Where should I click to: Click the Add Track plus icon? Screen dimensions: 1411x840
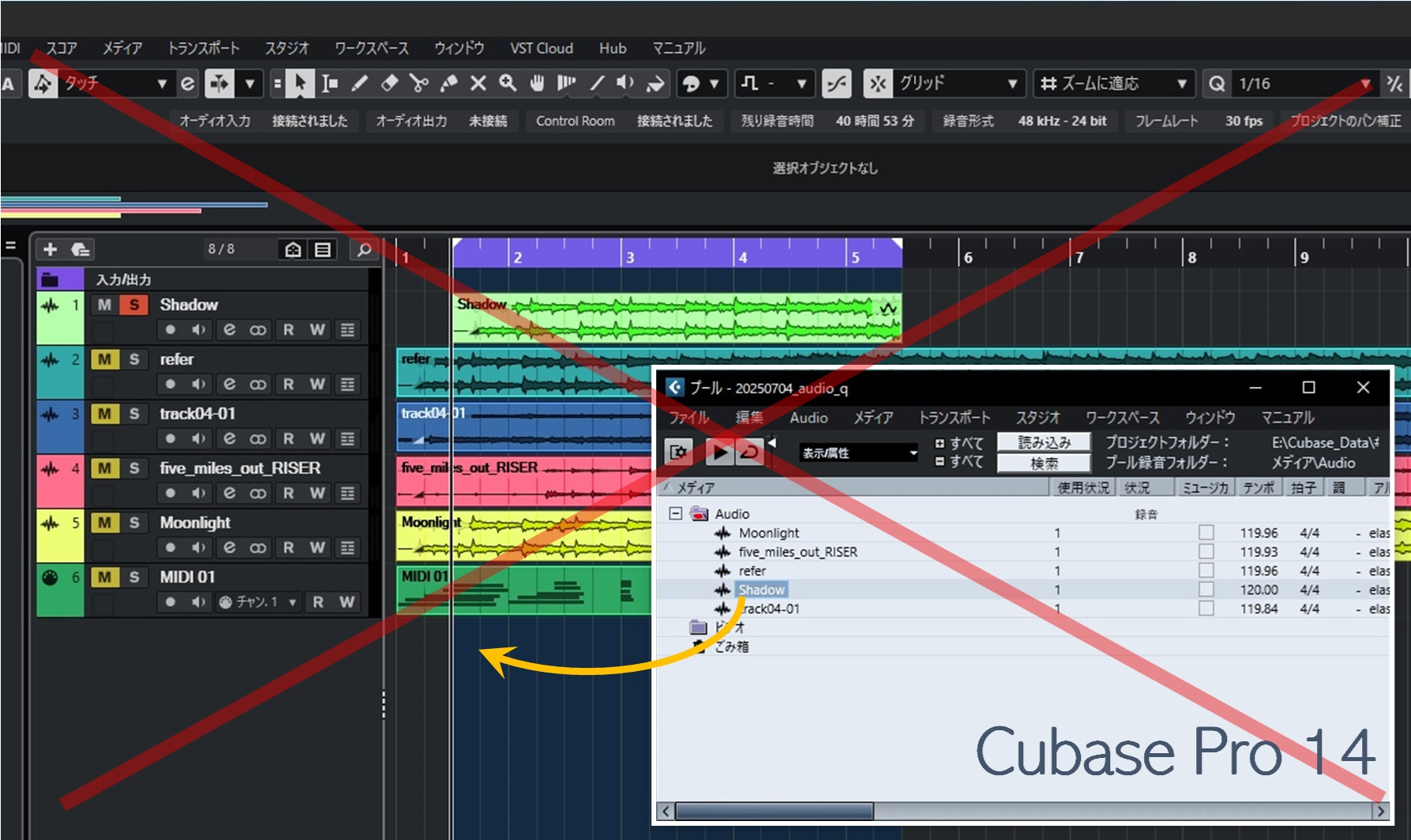pos(50,249)
